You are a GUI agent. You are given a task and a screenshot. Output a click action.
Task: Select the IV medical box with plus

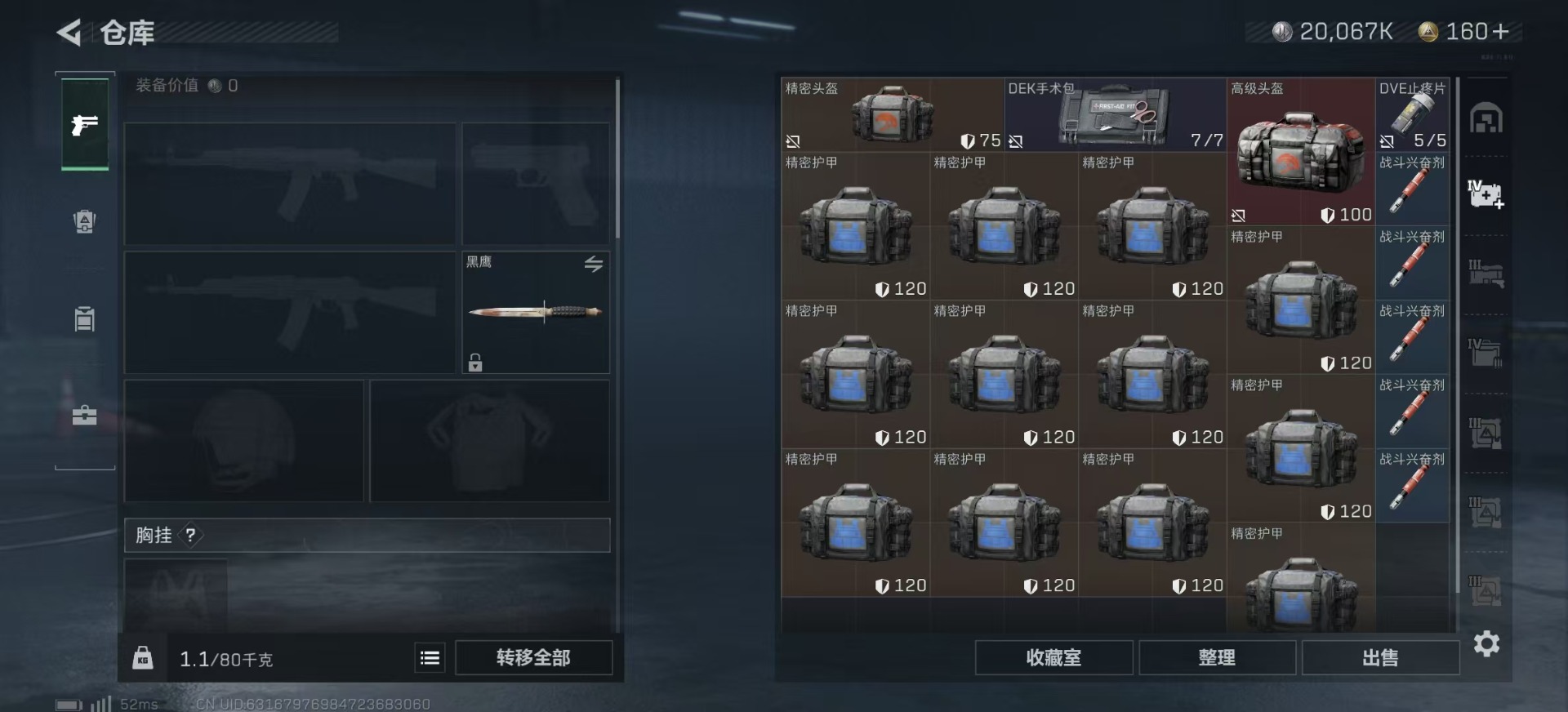[x=1486, y=195]
